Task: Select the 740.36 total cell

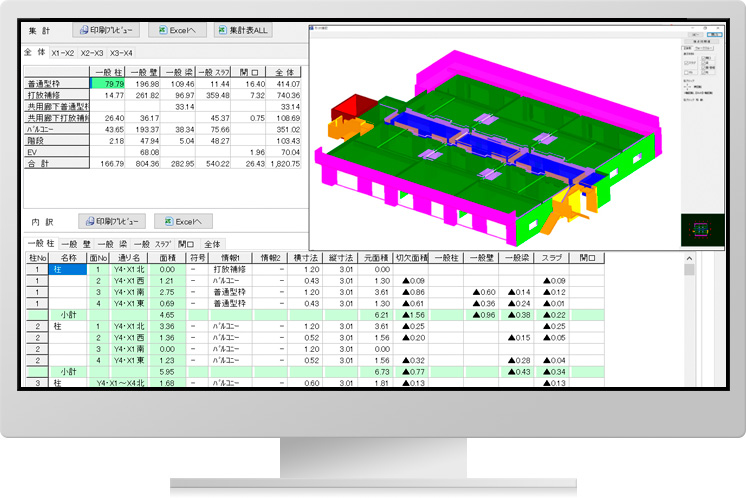Action: point(284,95)
